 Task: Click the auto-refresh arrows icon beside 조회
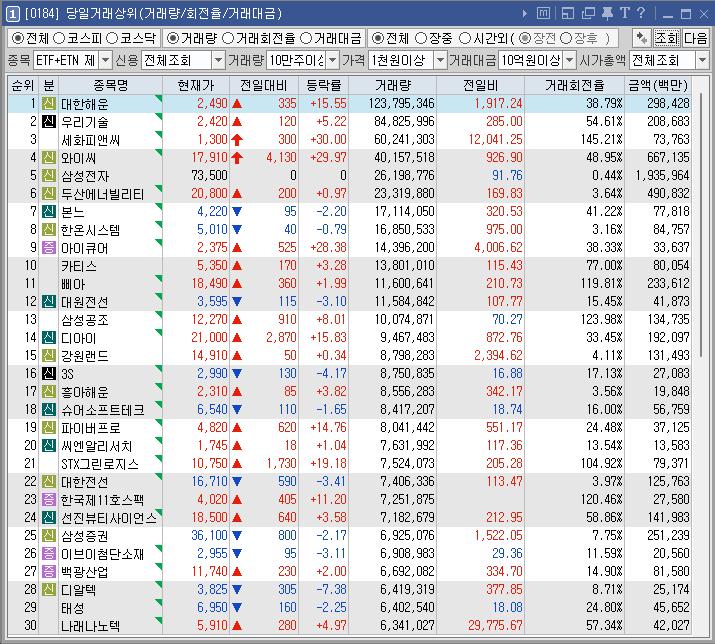coord(642,38)
